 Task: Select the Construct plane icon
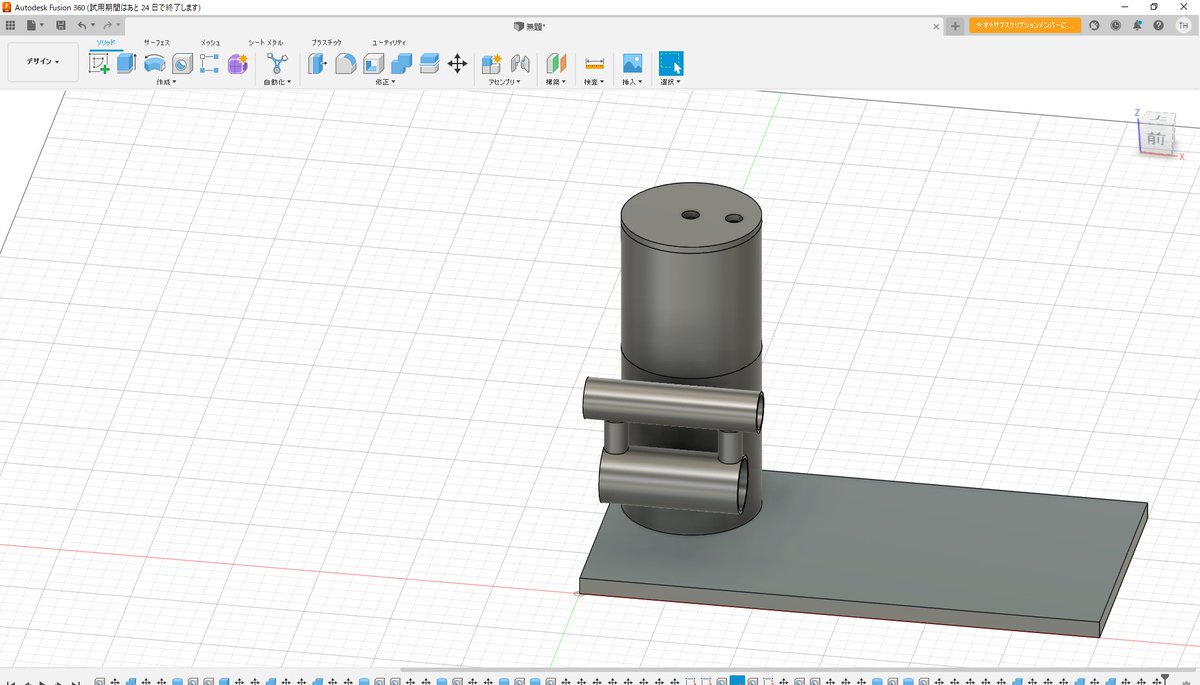pyautogui.click(x=556, y=64)
